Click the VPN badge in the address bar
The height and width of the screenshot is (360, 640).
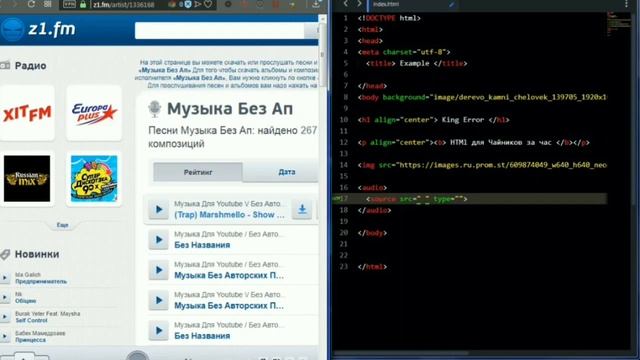point(69,4)
